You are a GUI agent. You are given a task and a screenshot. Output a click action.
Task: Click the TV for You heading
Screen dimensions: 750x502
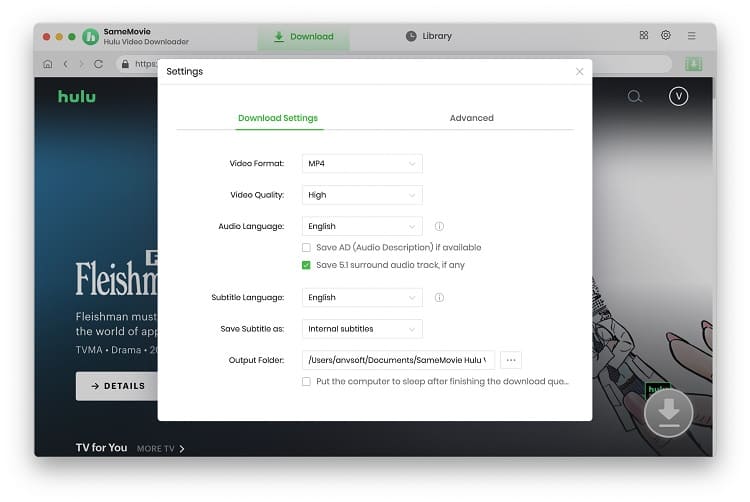click(101, 447)
